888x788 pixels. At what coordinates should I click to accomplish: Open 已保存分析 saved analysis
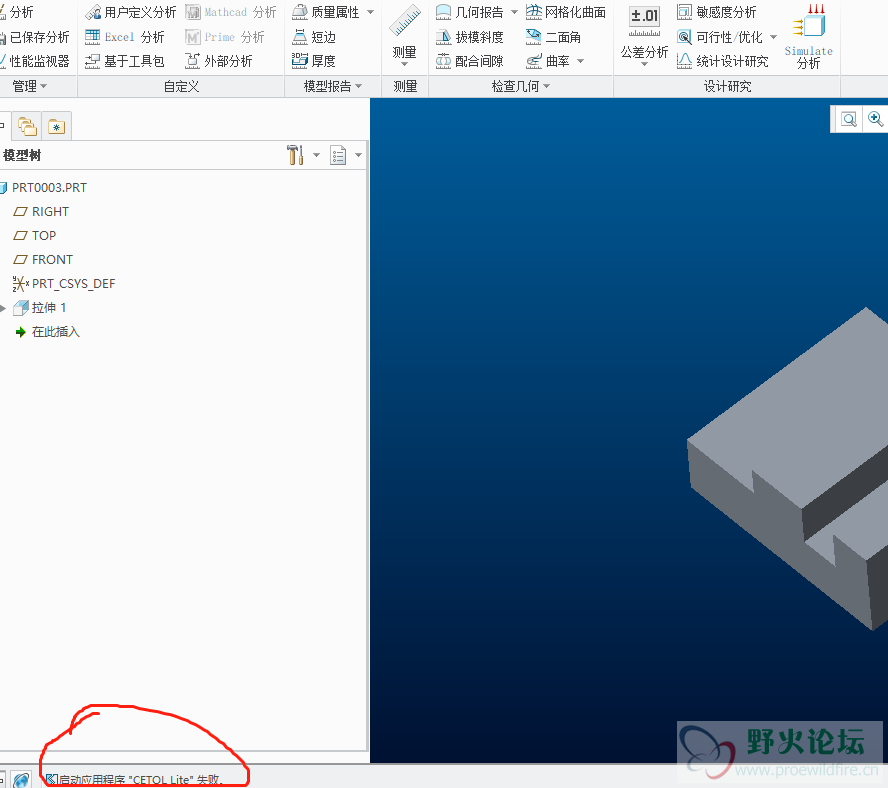35,37
